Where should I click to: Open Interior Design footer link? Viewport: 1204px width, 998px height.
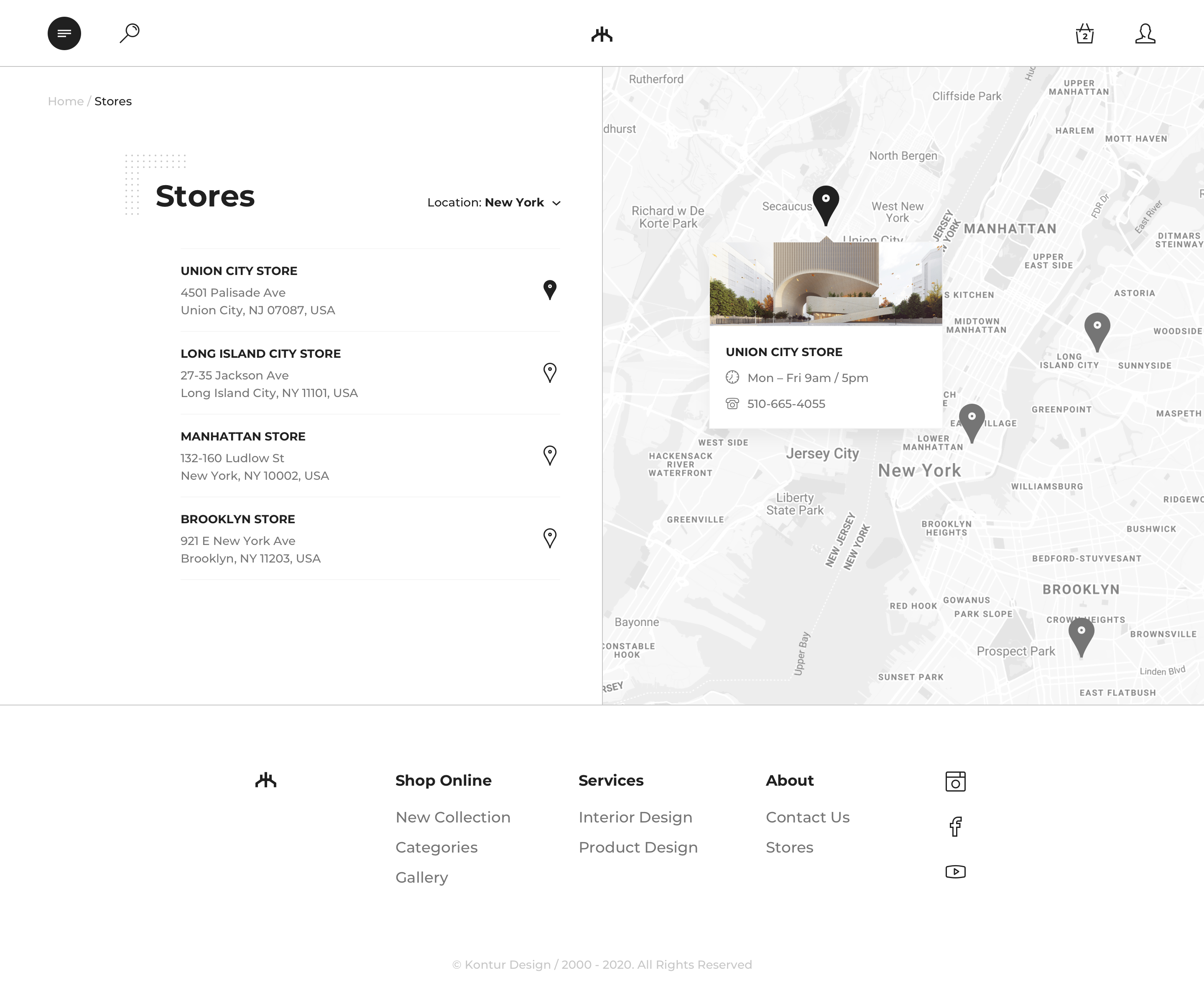(x=635, y=817)
